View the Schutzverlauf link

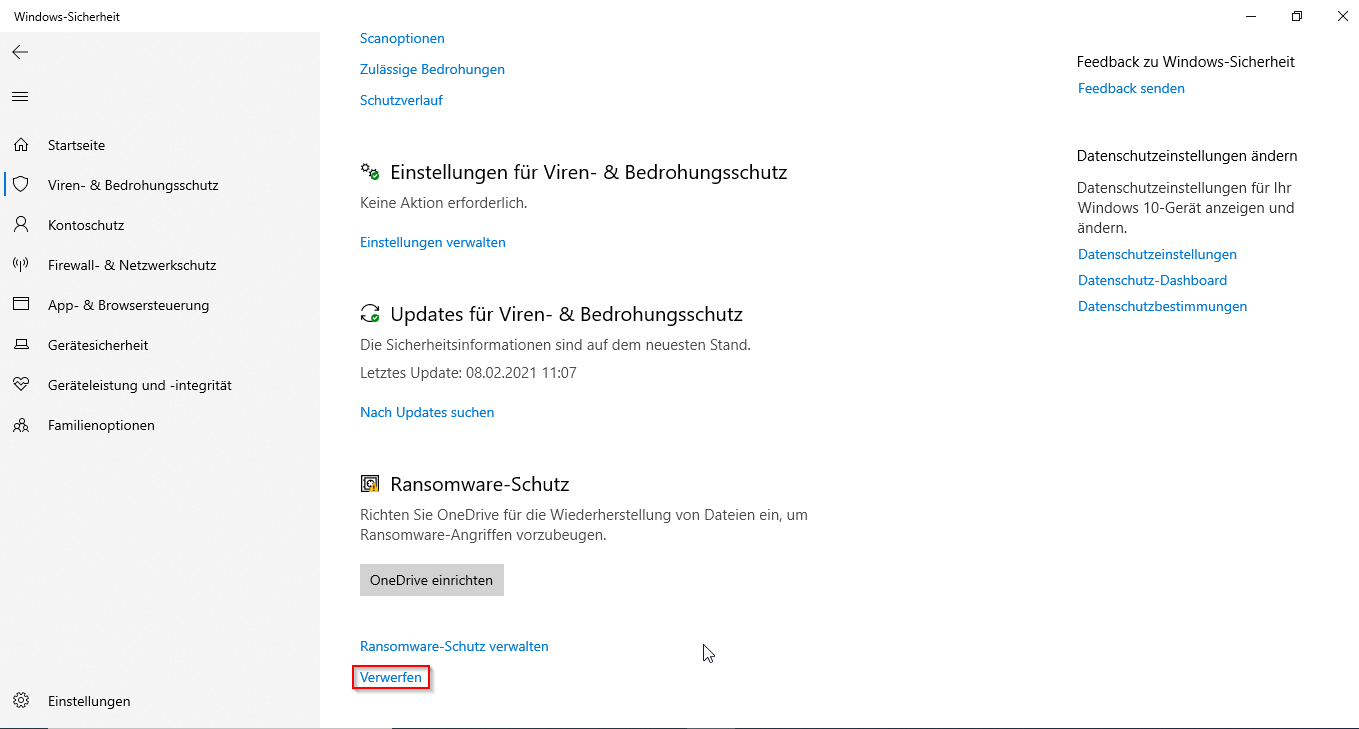point(401,100)
